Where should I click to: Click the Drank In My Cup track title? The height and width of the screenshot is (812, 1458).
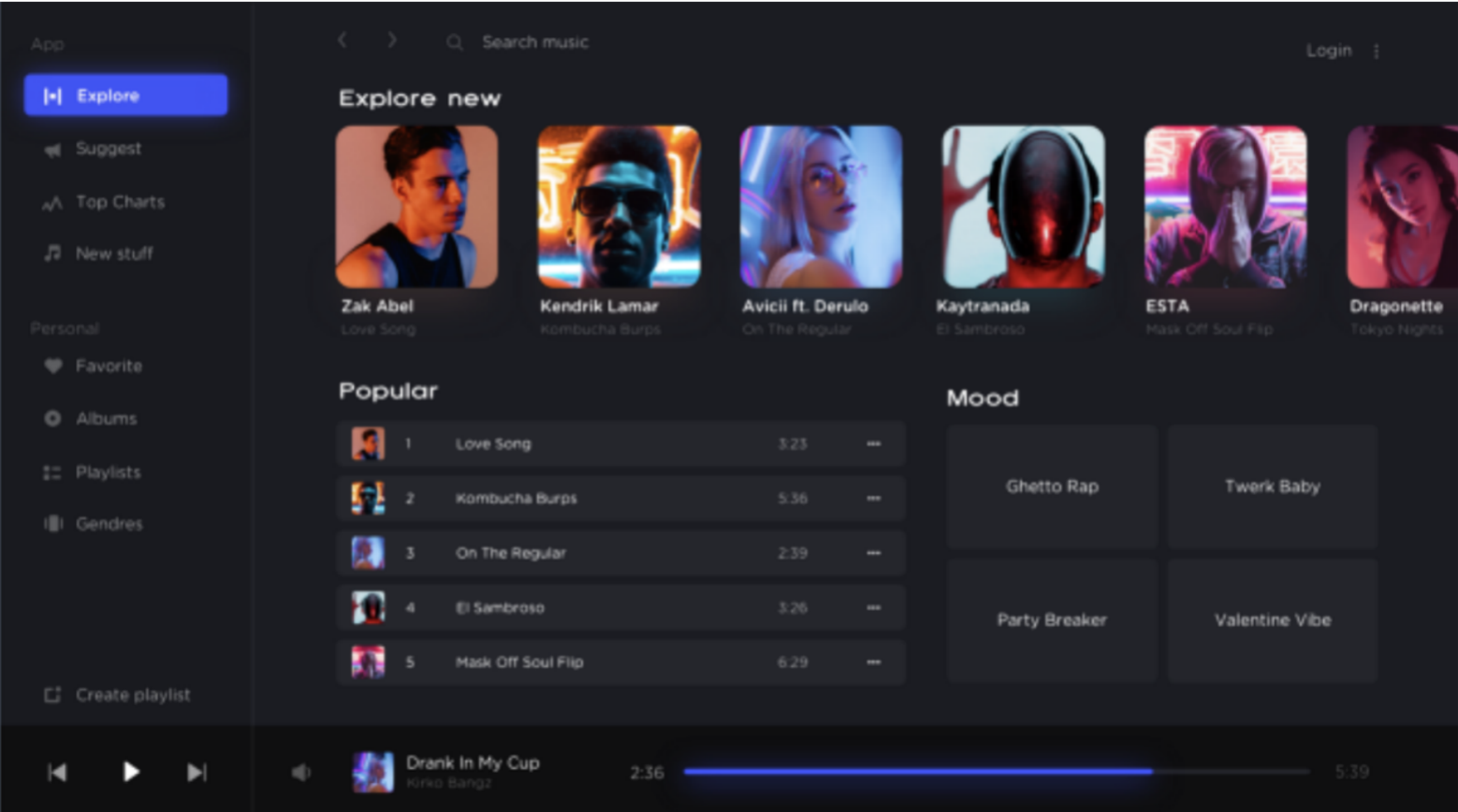tap(473, 762)
